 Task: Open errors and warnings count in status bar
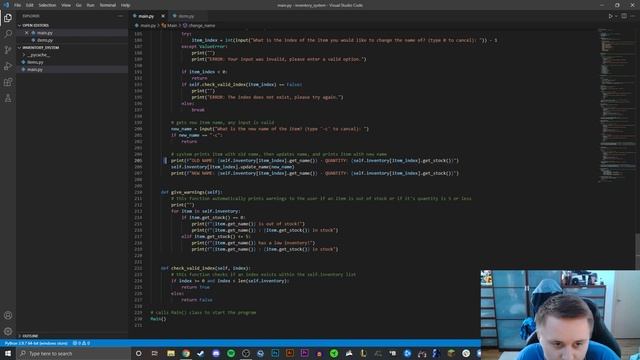(81, 343)
